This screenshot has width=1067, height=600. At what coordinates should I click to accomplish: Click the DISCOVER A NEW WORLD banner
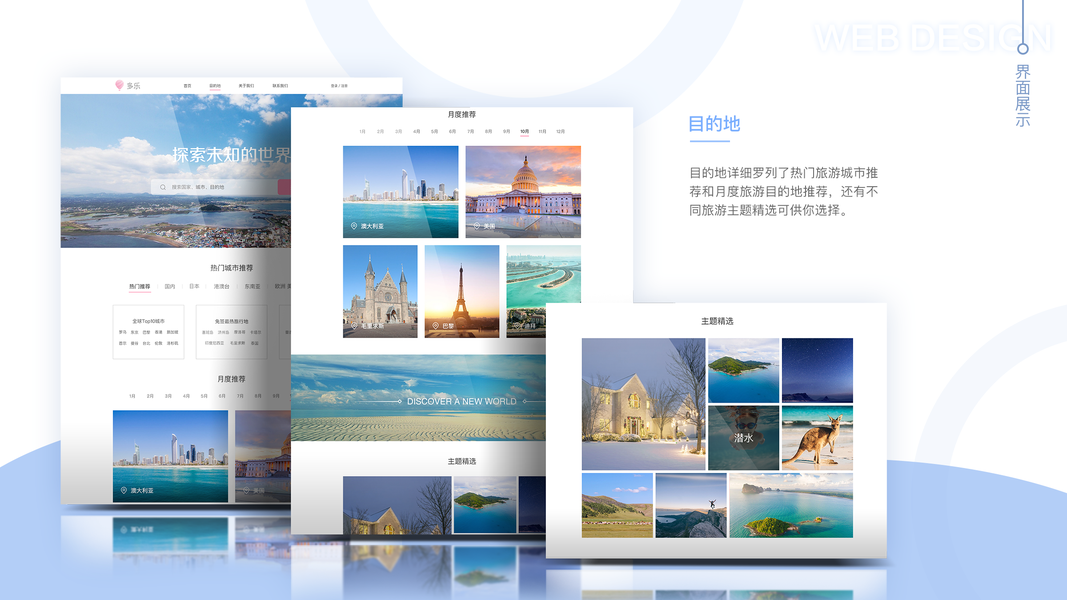(x=418, y=398)
